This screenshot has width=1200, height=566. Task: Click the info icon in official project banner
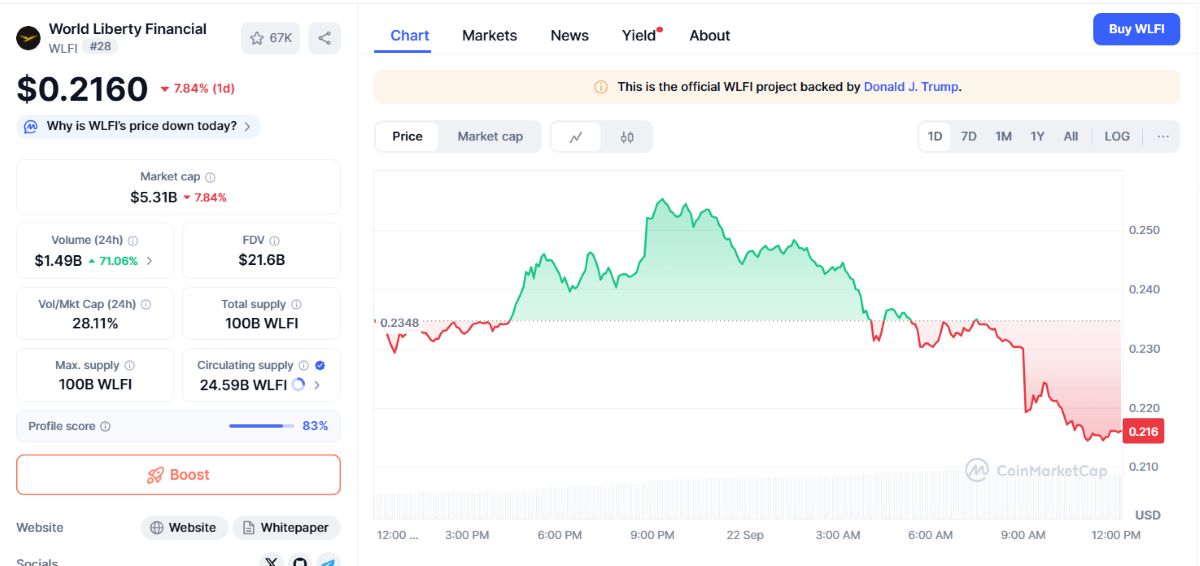click(x=601, y=87)
